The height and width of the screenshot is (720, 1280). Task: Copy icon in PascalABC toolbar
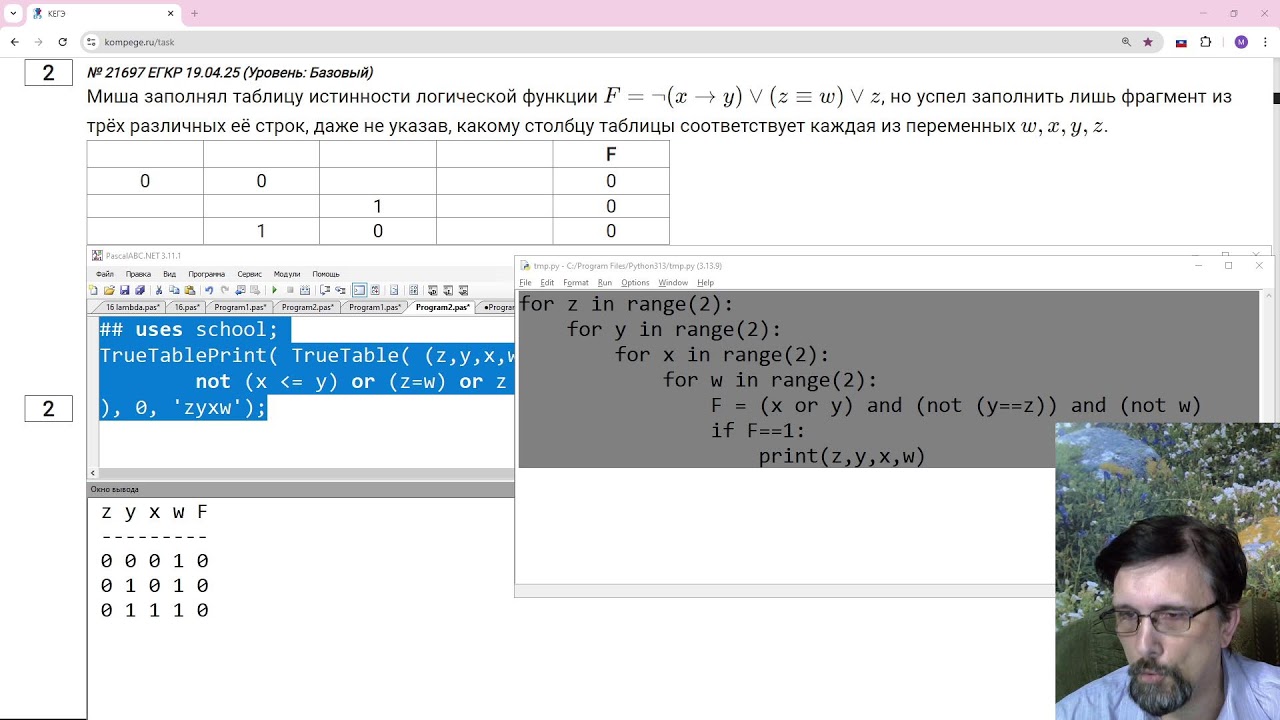174,290
